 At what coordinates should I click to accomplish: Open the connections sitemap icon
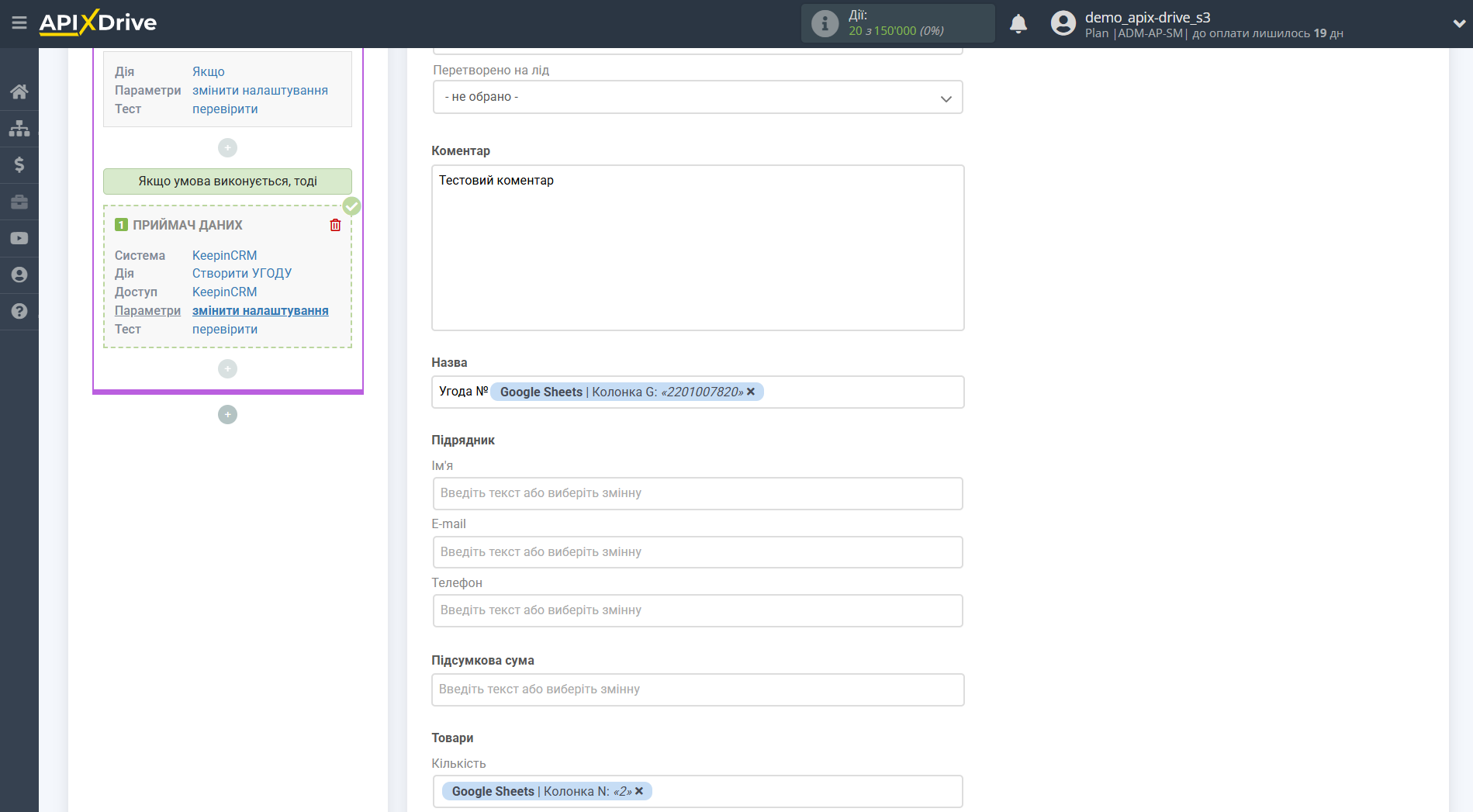19,128
